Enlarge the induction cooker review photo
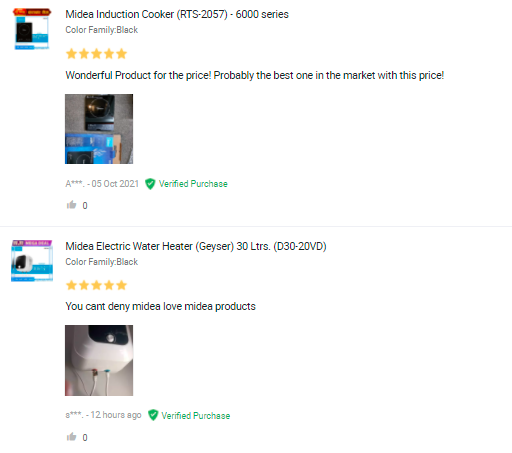Image resolution: width=512 pixels, height=453 pixels. coord(99,129)
